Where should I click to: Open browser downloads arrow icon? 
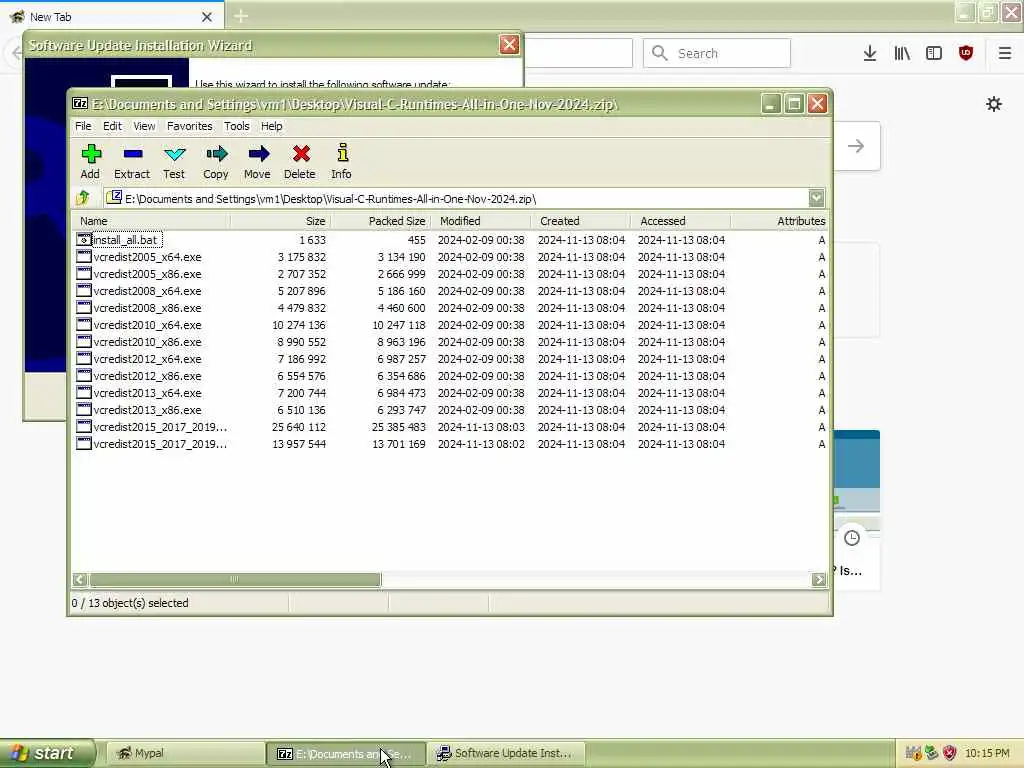(869, 53)
